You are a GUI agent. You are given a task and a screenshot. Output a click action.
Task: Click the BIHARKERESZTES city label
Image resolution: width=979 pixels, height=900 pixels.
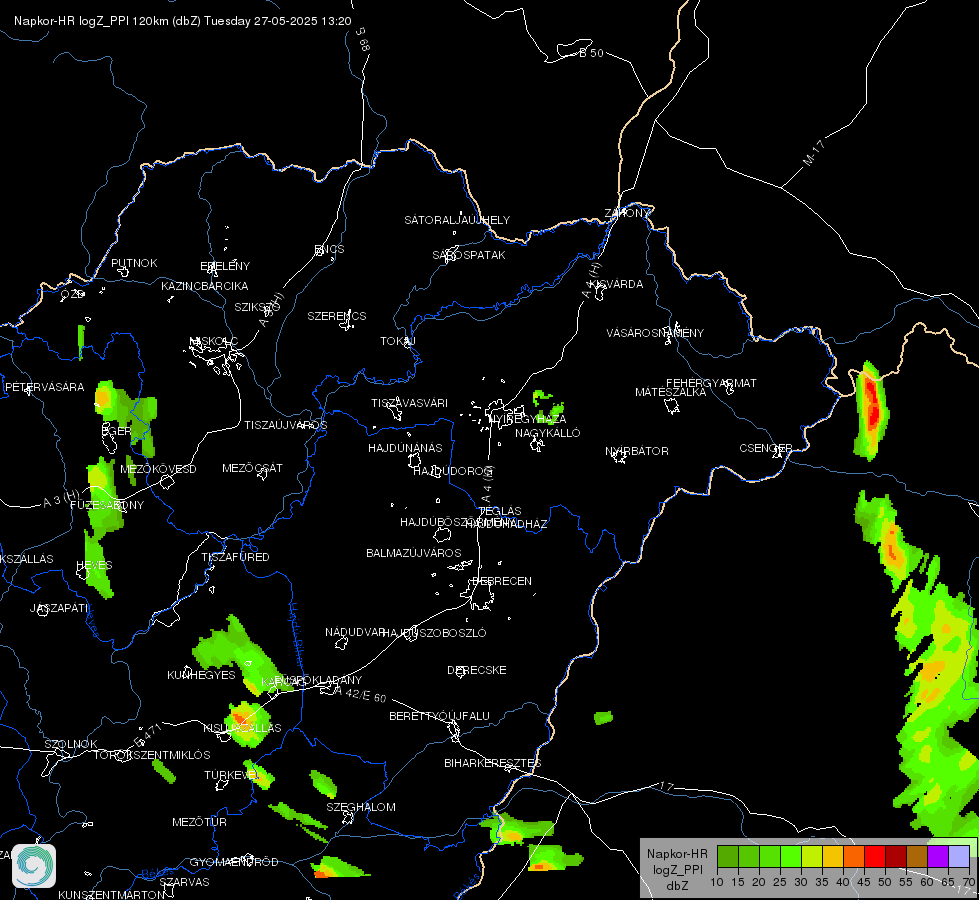493,763
